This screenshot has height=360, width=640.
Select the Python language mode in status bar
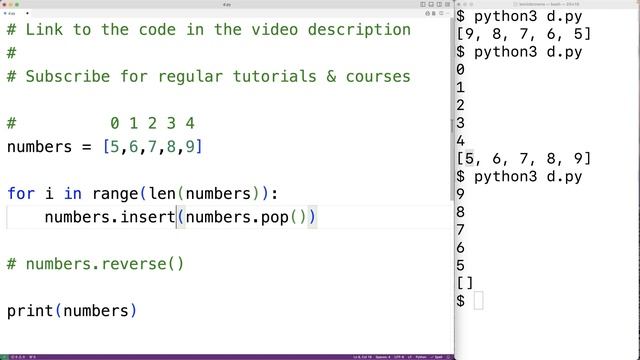coord(421,357)
